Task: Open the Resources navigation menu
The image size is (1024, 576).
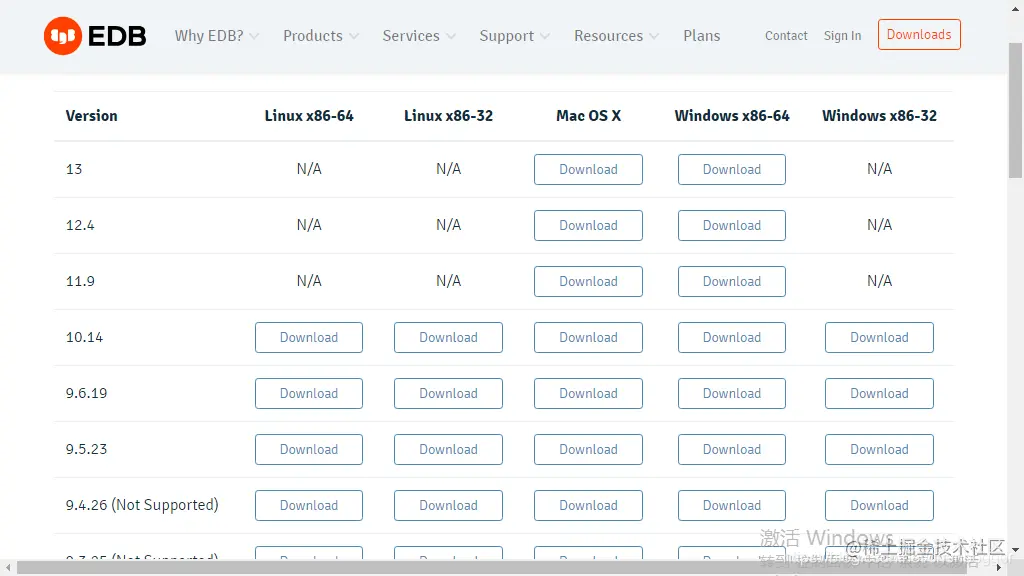Action: [x=616, y=36]
